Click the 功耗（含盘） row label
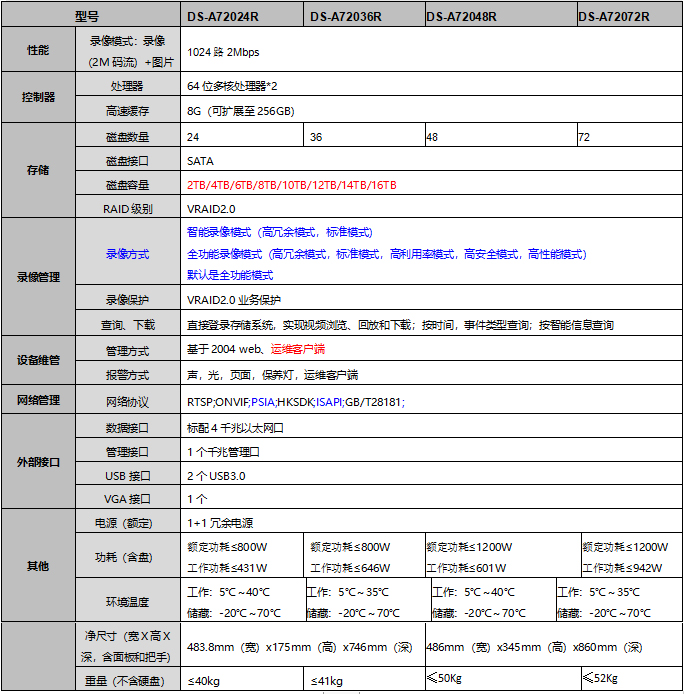This screenshot has height=694, width=684. [124, 557]
